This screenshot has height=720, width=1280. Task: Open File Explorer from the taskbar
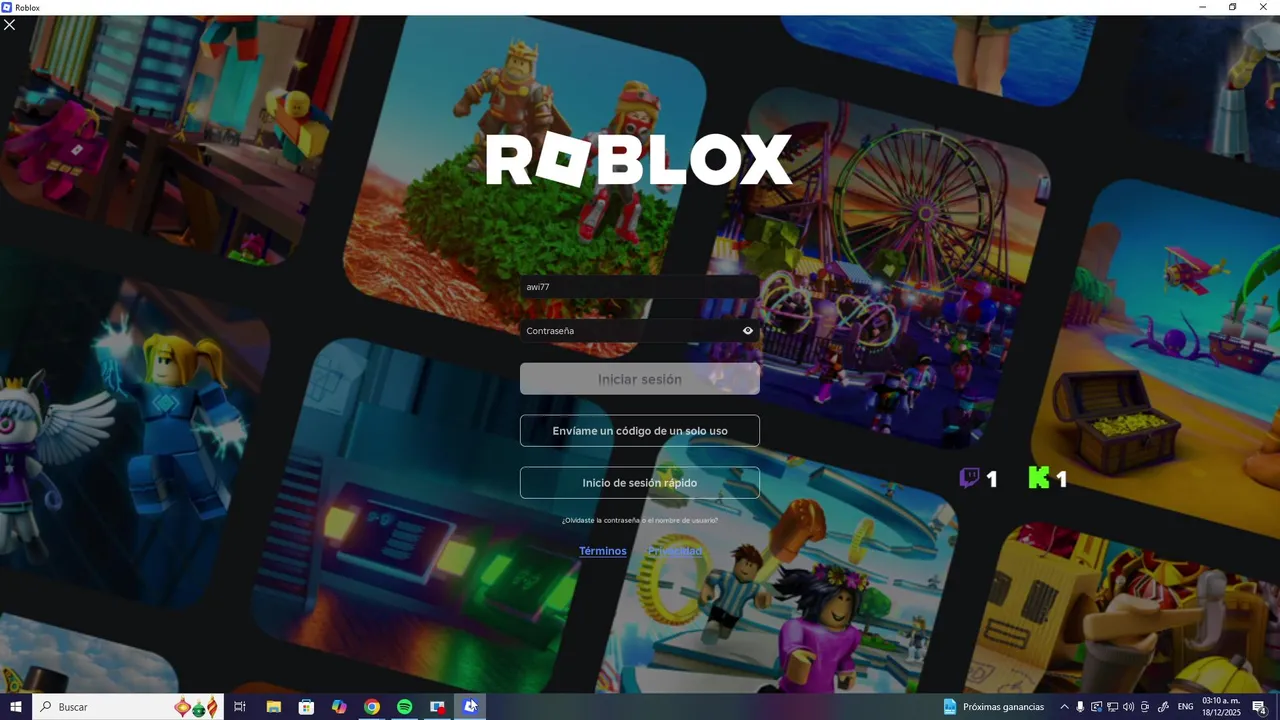click(x=273, y=707)
